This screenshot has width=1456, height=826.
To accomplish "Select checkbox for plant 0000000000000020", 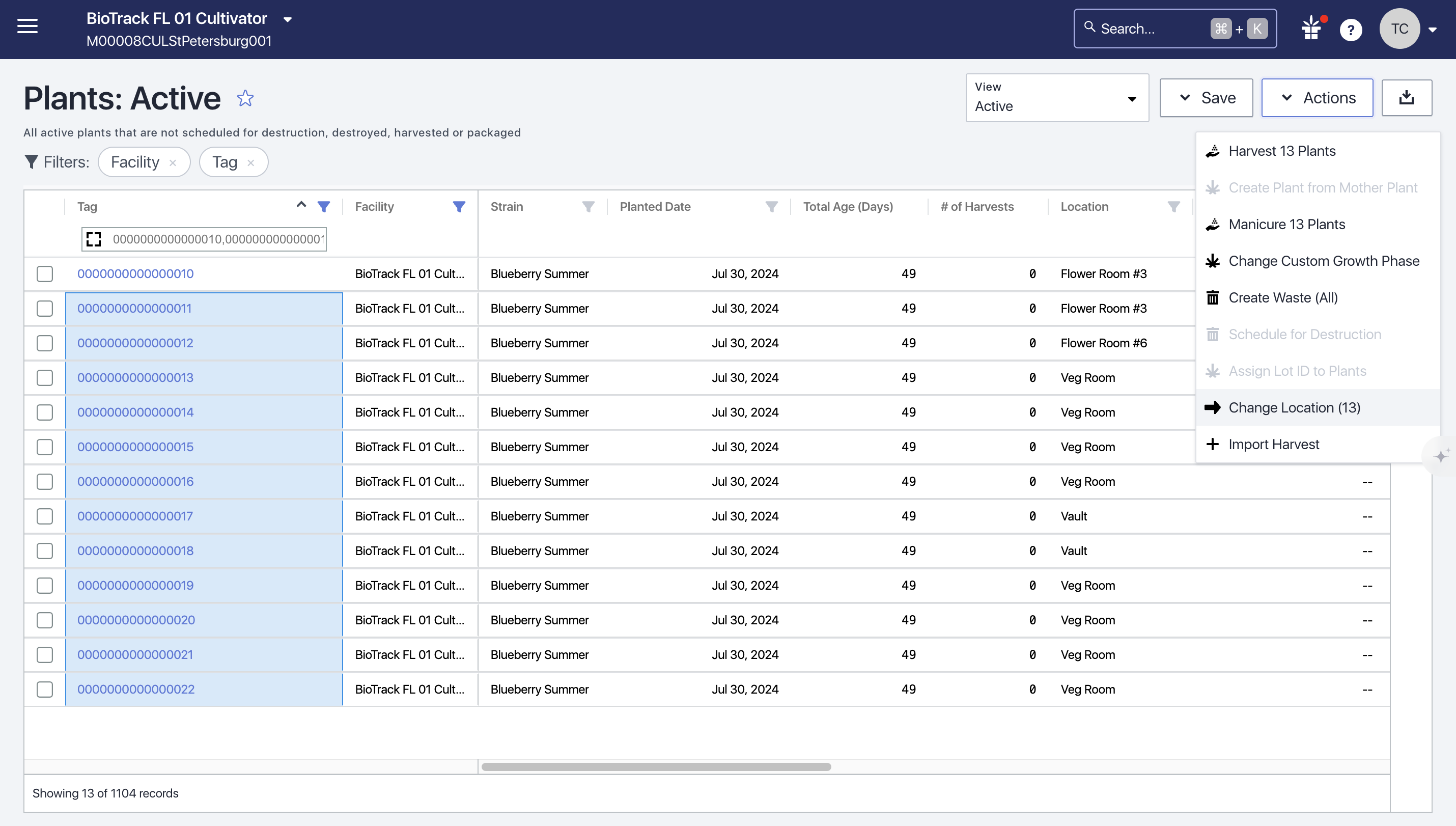I will [45, 620].
